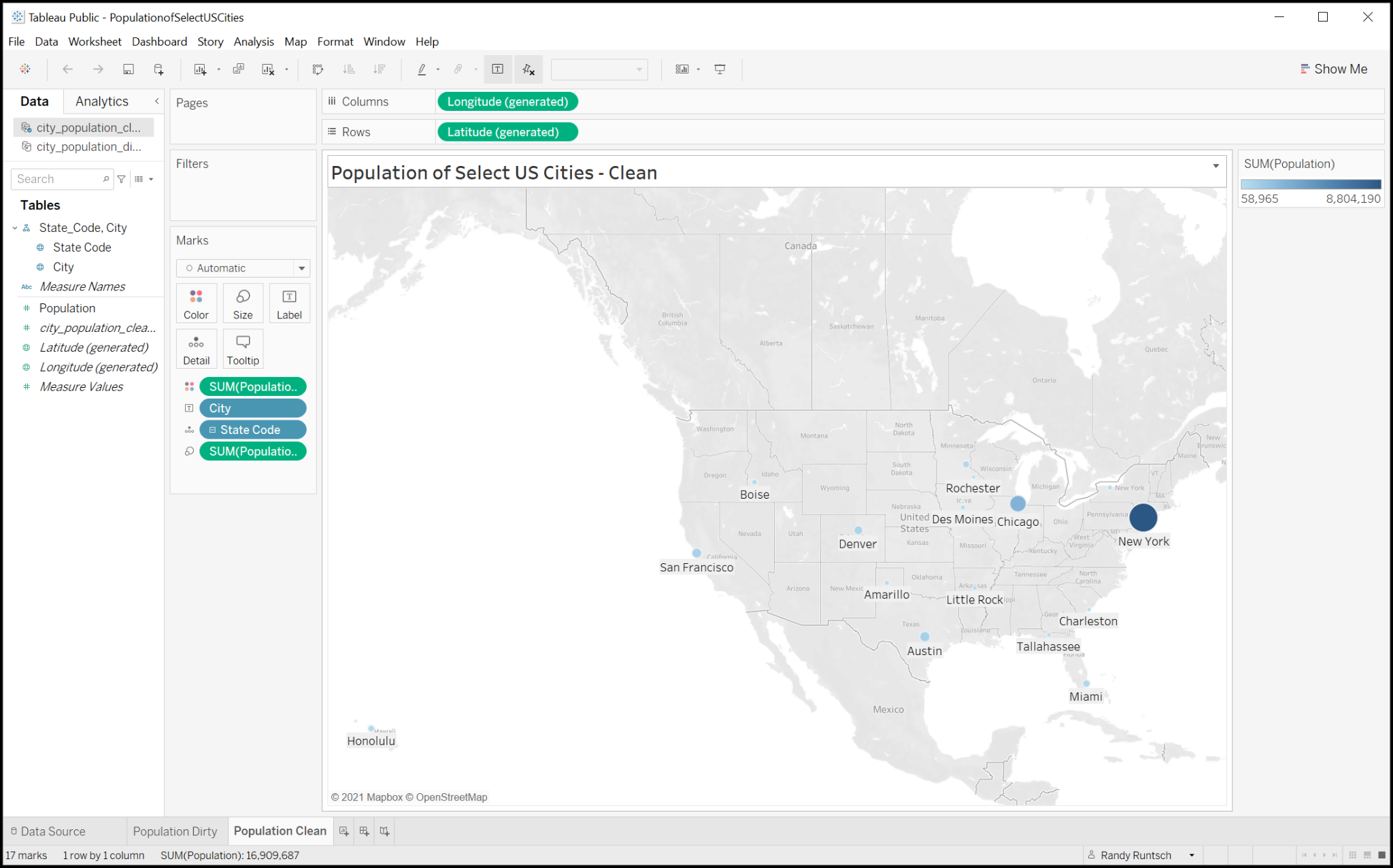Screen dimensions: 1393x868
Task: Open the Size marks card
Action: click(243, 303)
